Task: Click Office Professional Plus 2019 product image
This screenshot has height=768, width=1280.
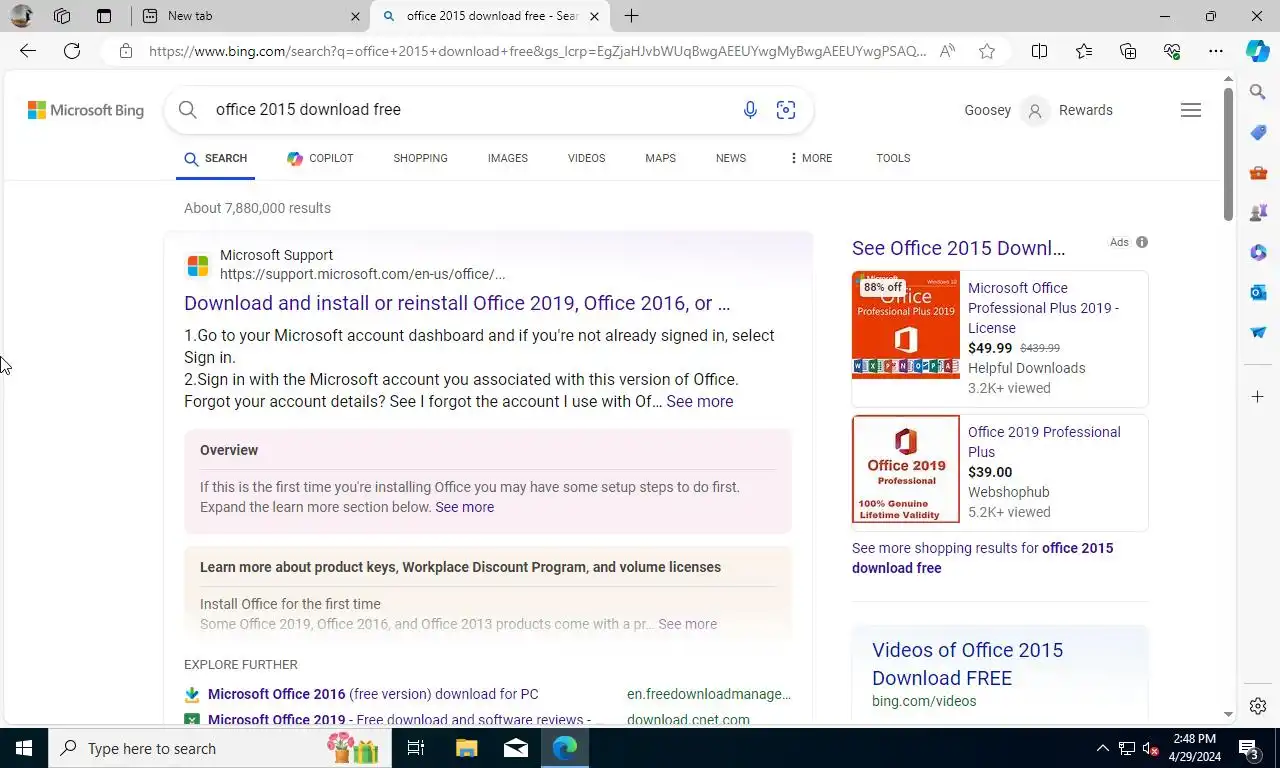Action: point(906,325)
